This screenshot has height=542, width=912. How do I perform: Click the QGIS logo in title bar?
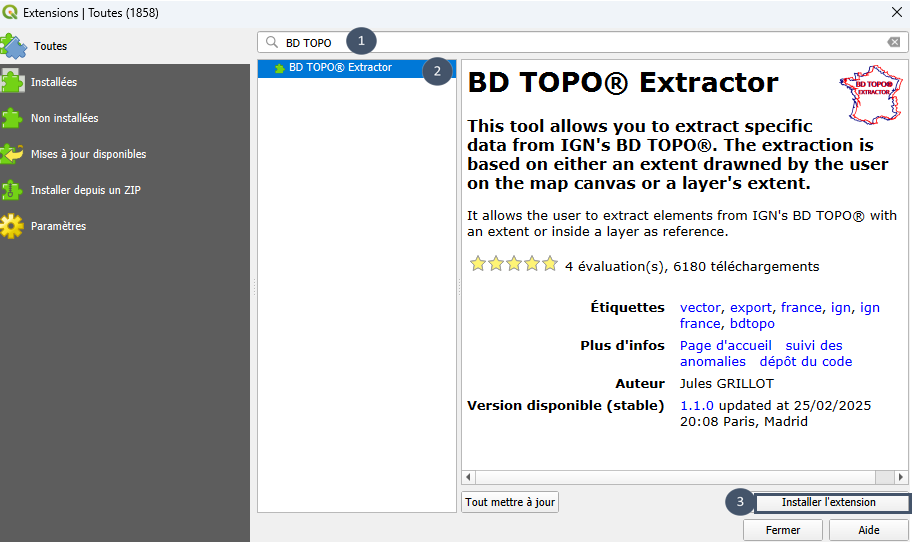tap(10, 12)
